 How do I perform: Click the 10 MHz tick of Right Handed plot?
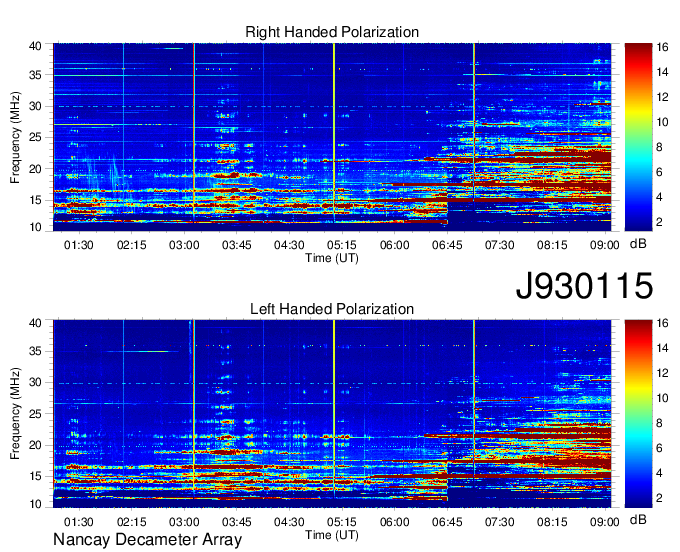coord(36,227)
